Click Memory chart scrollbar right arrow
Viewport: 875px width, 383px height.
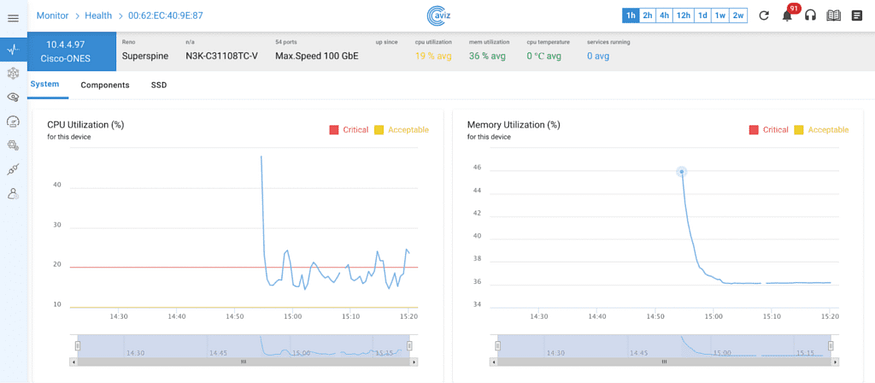coord(835,362)
